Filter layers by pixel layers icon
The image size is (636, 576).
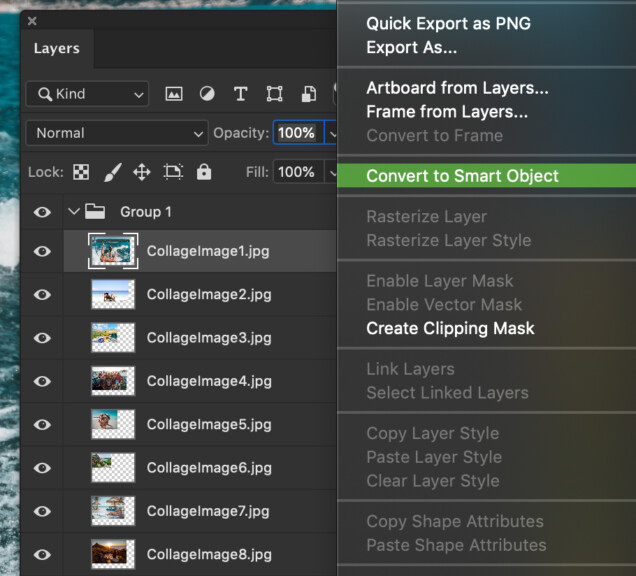(x=174, y=94)
